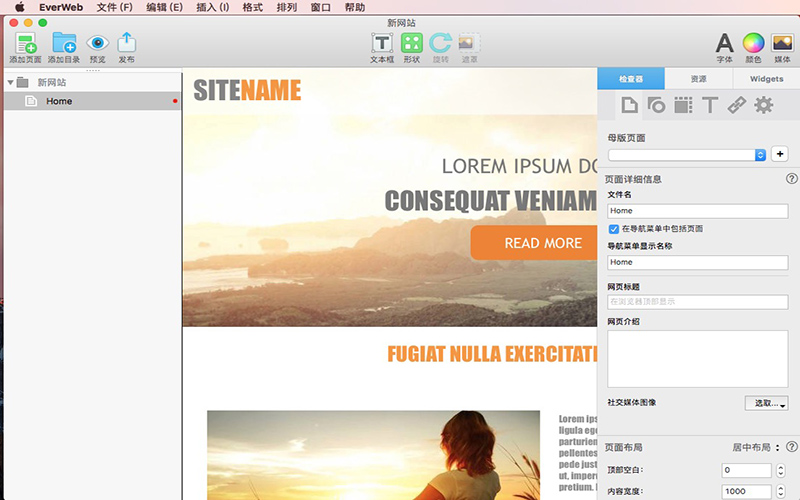Viewport: 800px width, 500px height.
Task: Click the Add Directory folder icon
Action: (64, 43)
